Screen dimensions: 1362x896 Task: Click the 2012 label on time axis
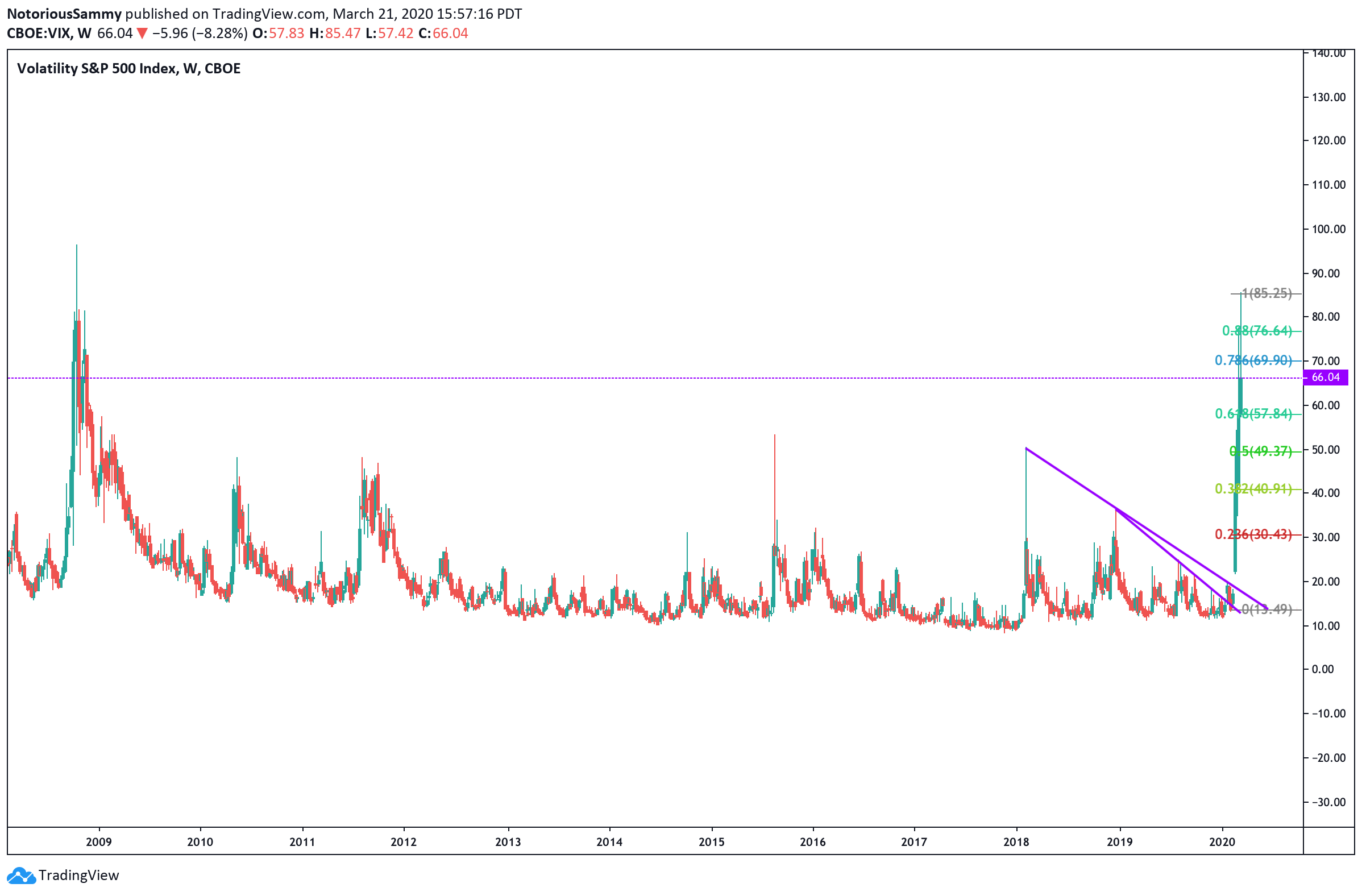coord(404,842)
